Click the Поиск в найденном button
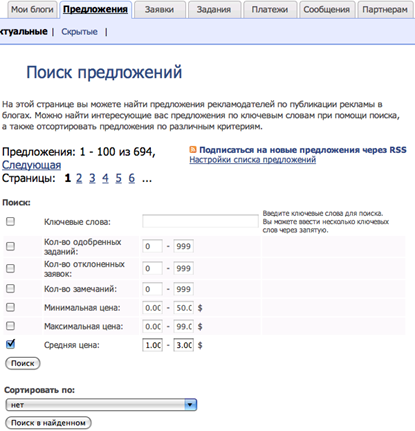The image size is (415, 431). 48,423
